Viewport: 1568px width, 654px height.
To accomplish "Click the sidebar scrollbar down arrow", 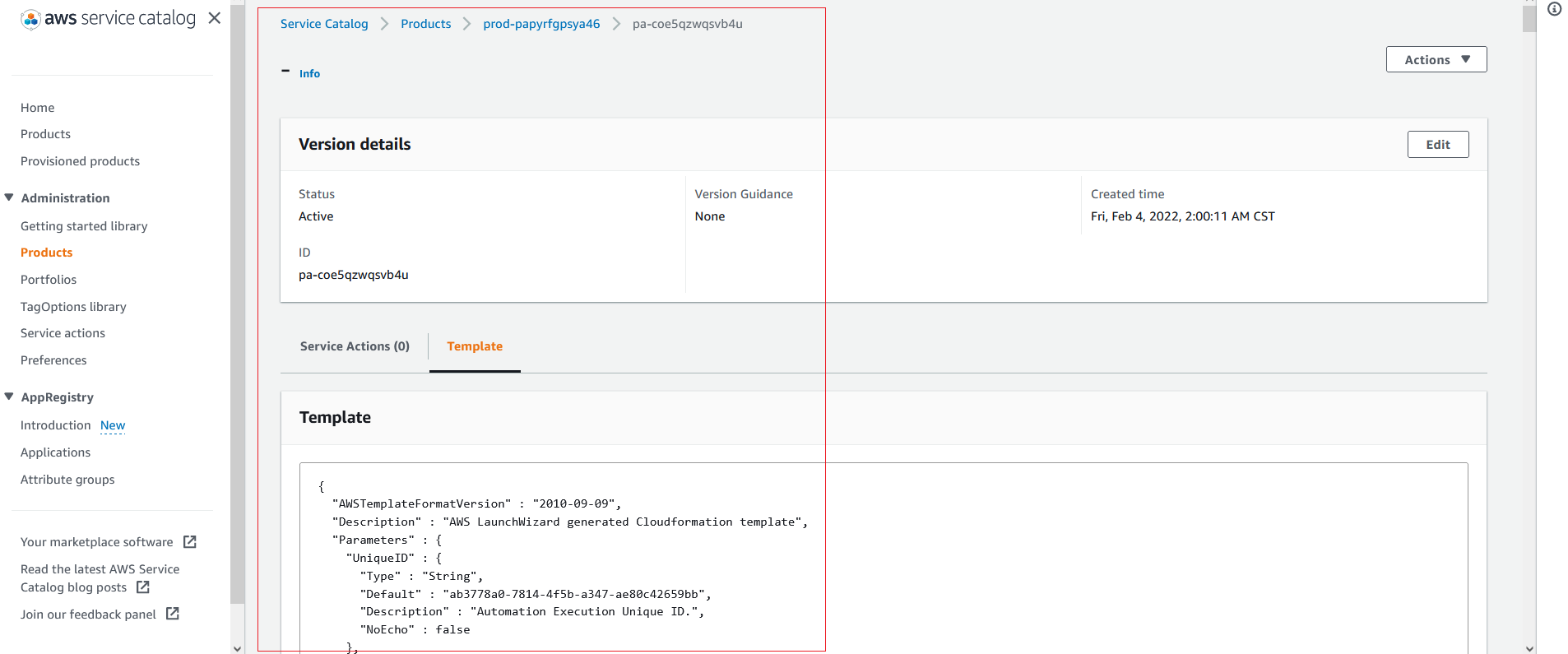I will coord(238,648).
